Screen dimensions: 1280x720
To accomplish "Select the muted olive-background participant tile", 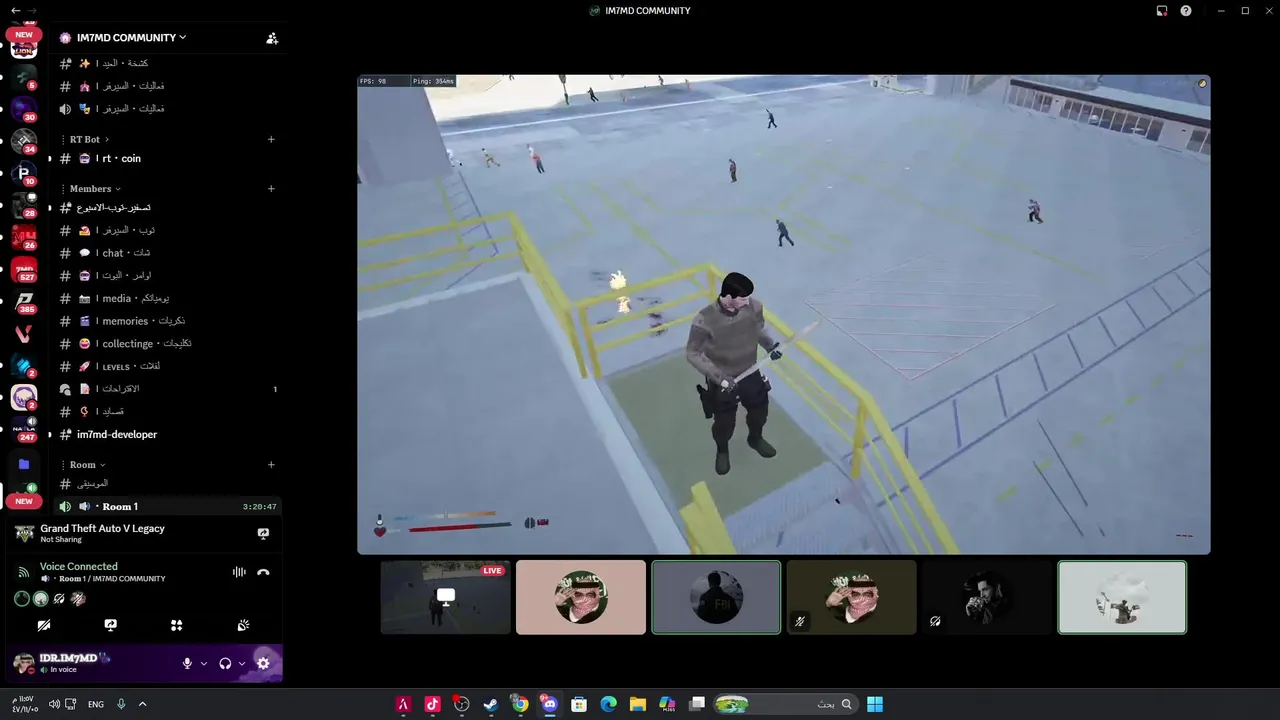I will coord(851,597).
